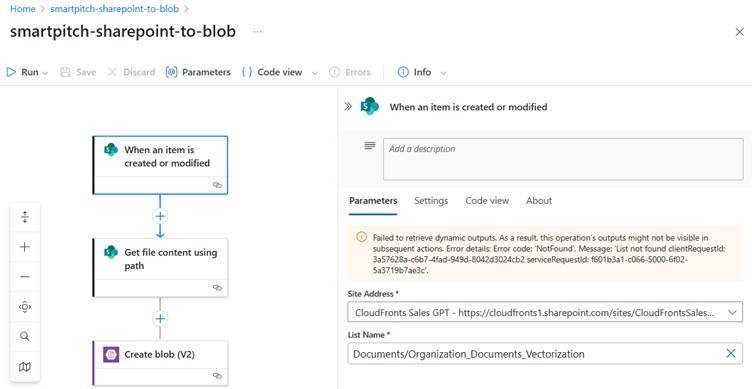Screen dimensions: 752x389
Task: Click the zoom in plus icon on canvas toolbar
Action: pyautogui.click(x=24, y=247)
